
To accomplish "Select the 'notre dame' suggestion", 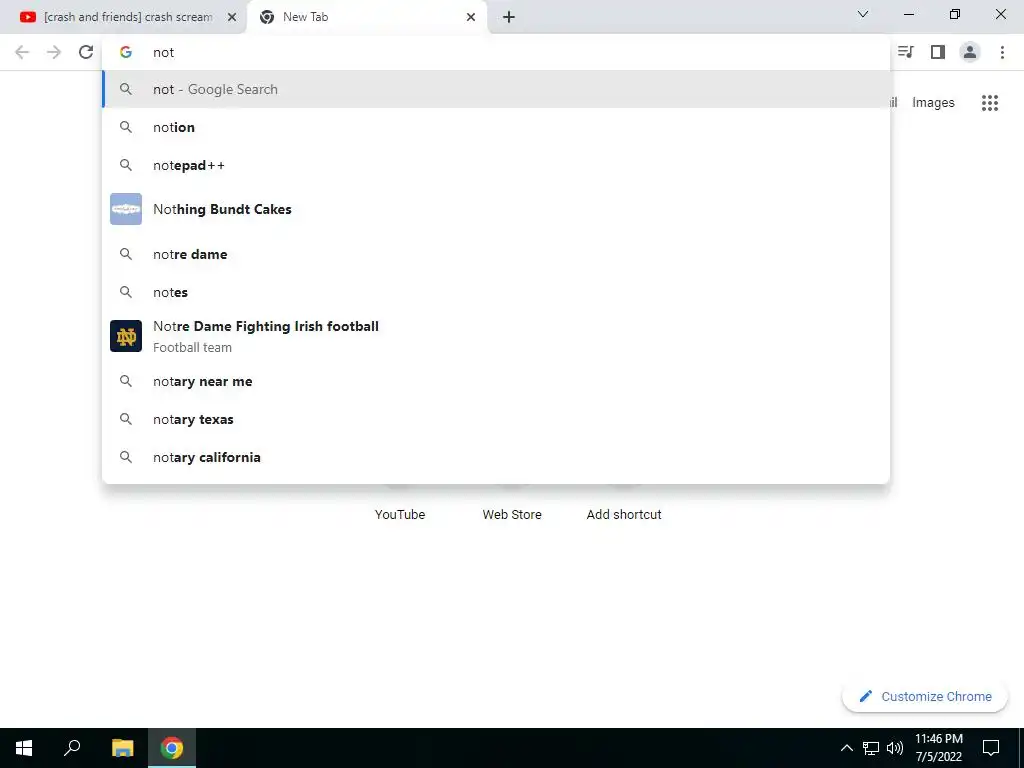I will click(x=496, y=254).
